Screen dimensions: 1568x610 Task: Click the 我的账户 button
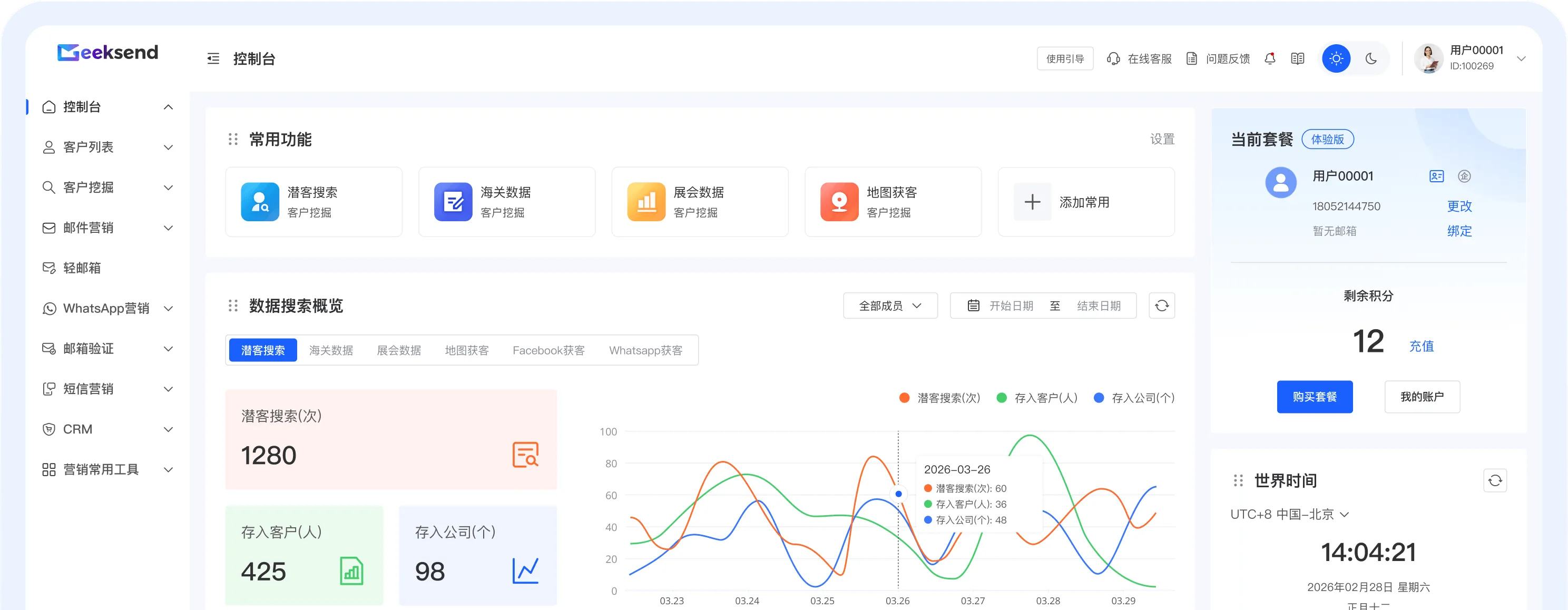click(1422, 397)
